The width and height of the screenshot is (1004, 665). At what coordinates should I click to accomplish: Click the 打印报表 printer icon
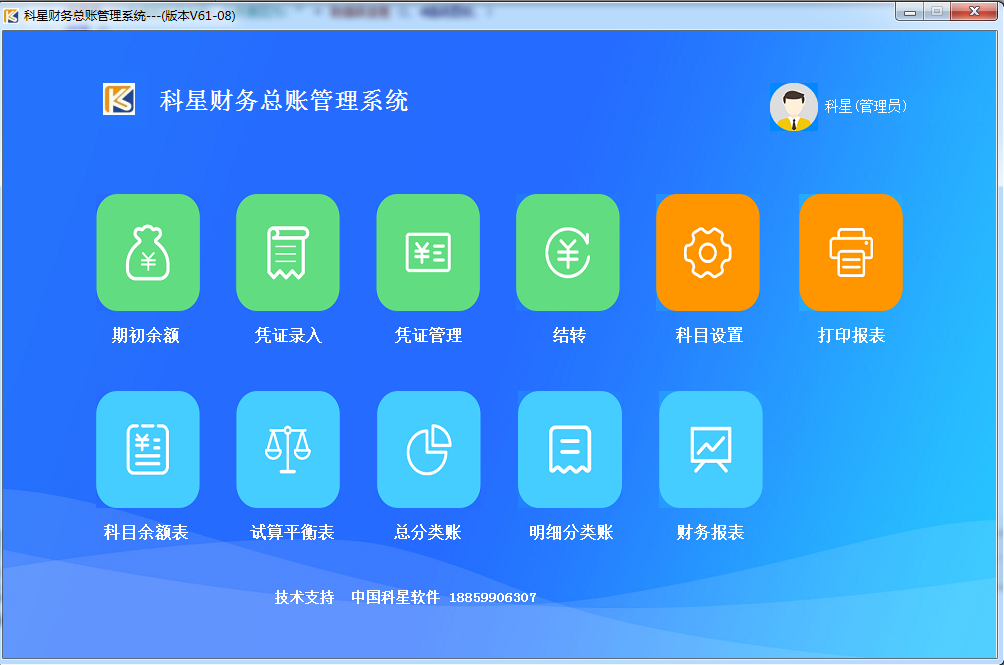(851, 253)
